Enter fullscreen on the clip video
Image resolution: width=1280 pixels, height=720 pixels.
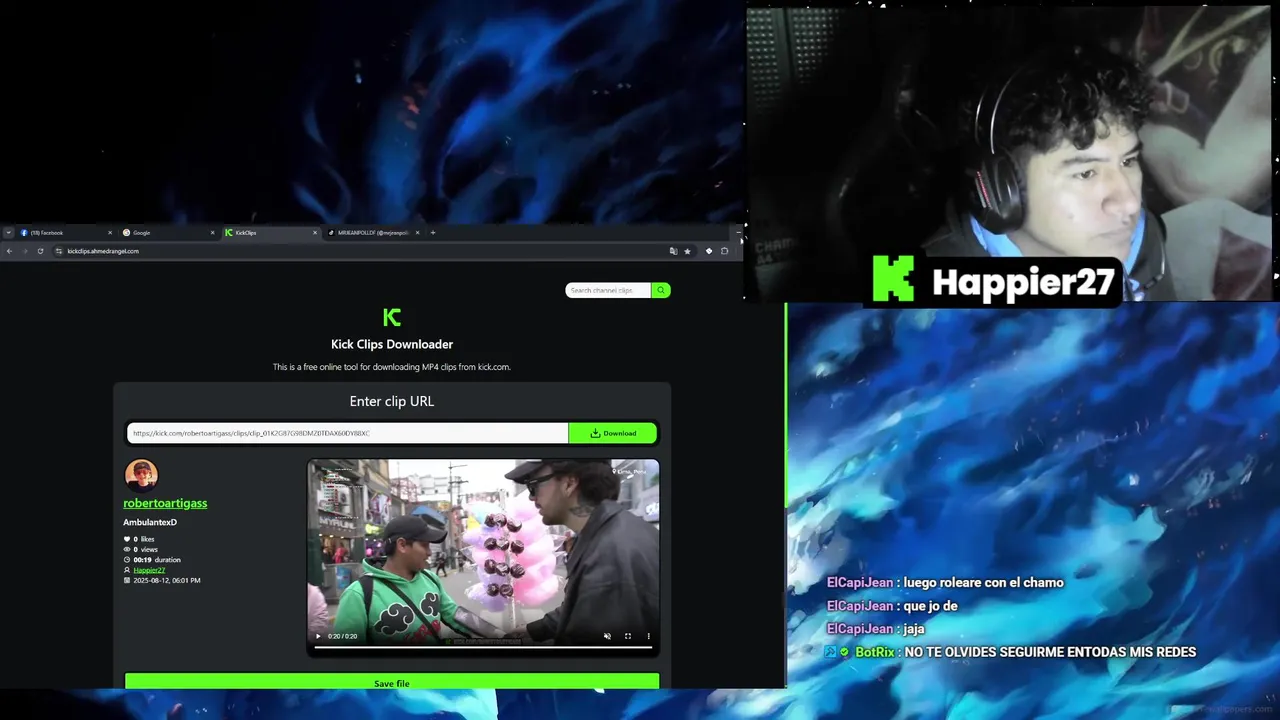coord(628,636)
